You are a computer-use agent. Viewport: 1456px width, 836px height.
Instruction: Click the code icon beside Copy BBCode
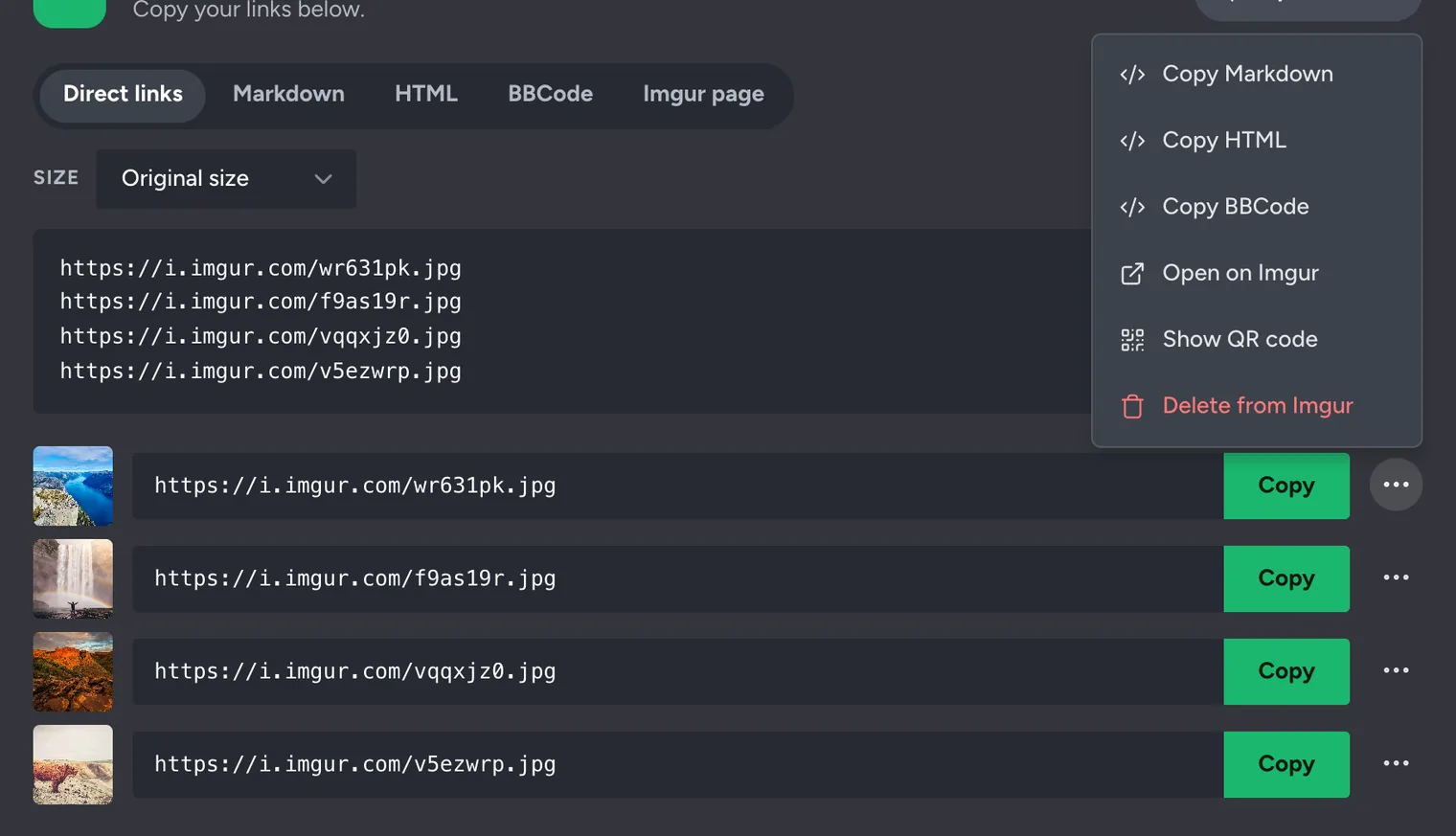point(1132,207)
